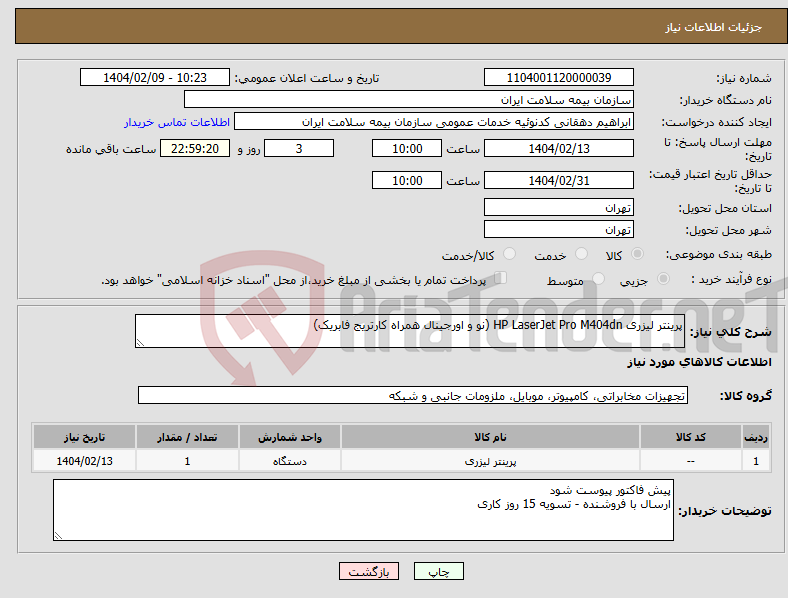Image resolution: width=788 pixels, height=598 pixels.
Task: Click the ردیف column header
Action: (x=756, y=437)
